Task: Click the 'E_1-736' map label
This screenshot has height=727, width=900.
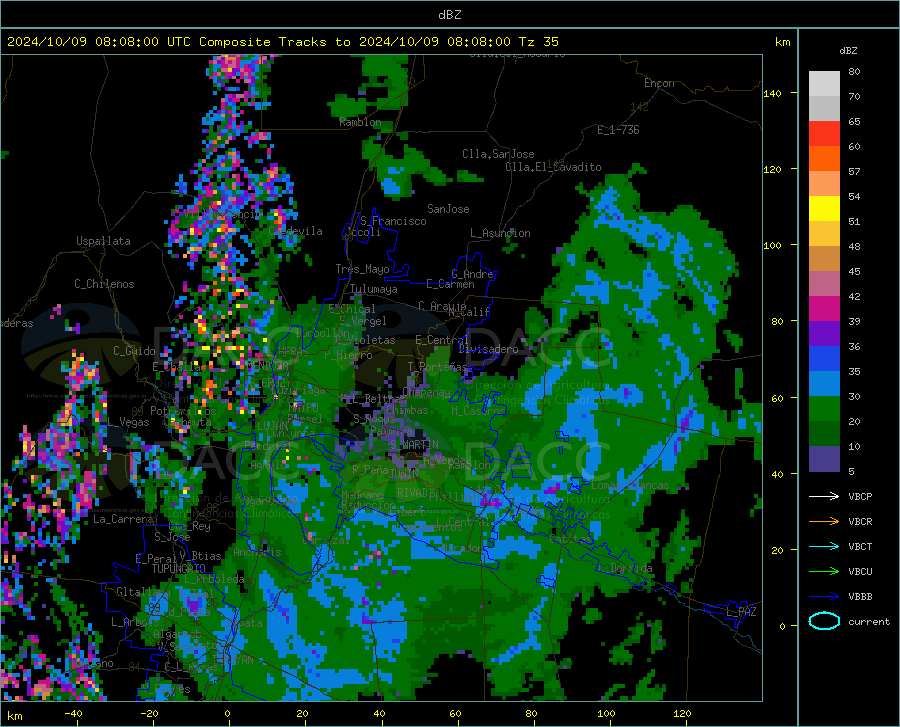Action: click(x=618, y=130)
